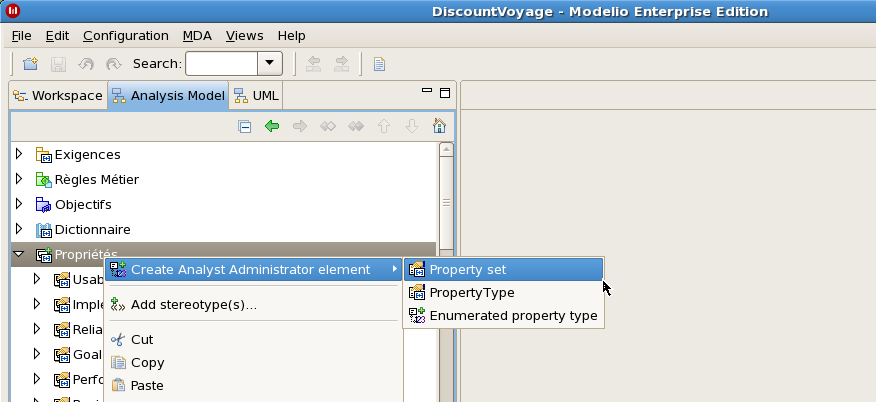Click the move up arrow icon
The image size is (876, 402).
384,127
